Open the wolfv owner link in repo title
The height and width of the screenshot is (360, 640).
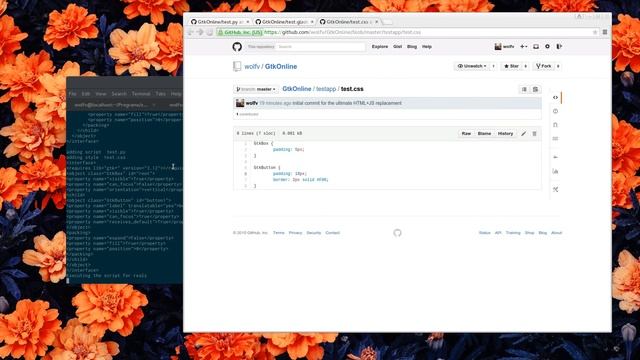[x=252, y=67]
